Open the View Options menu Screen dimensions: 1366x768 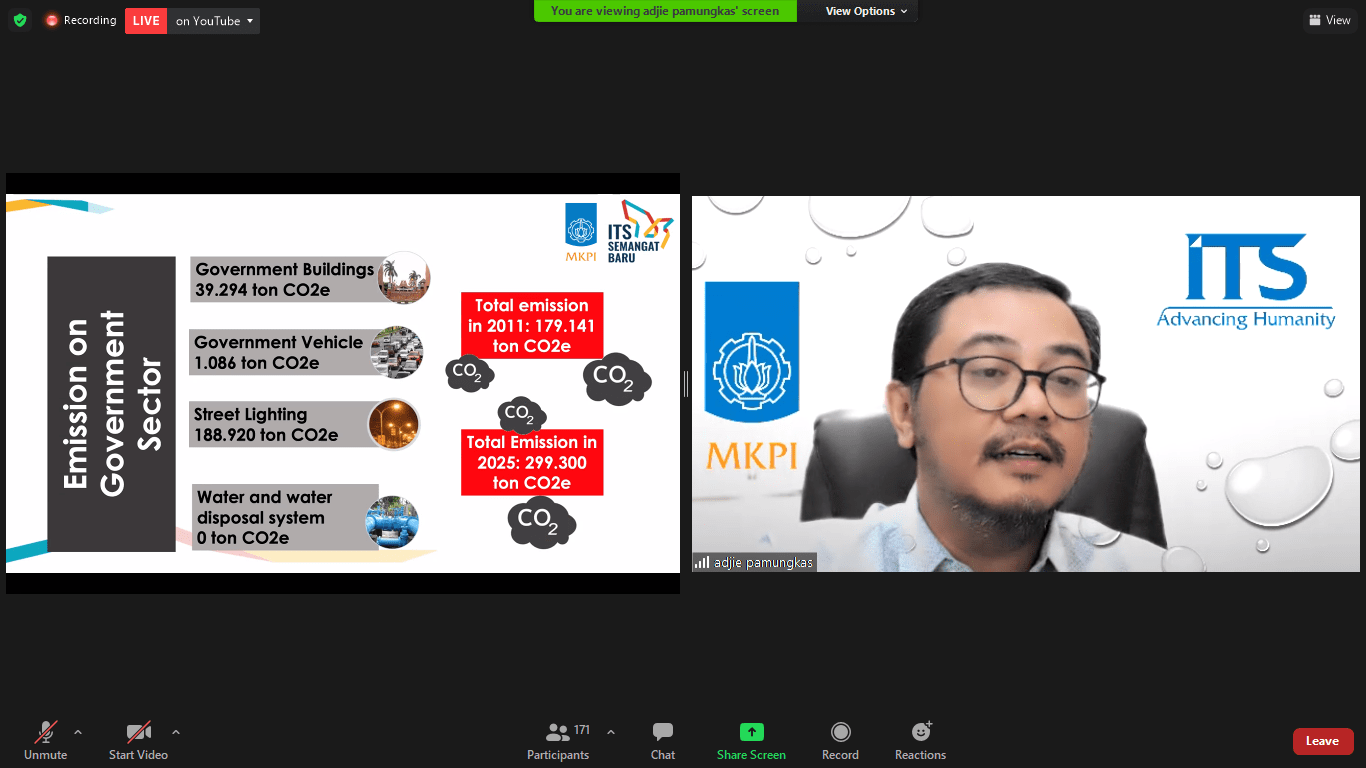866,11
